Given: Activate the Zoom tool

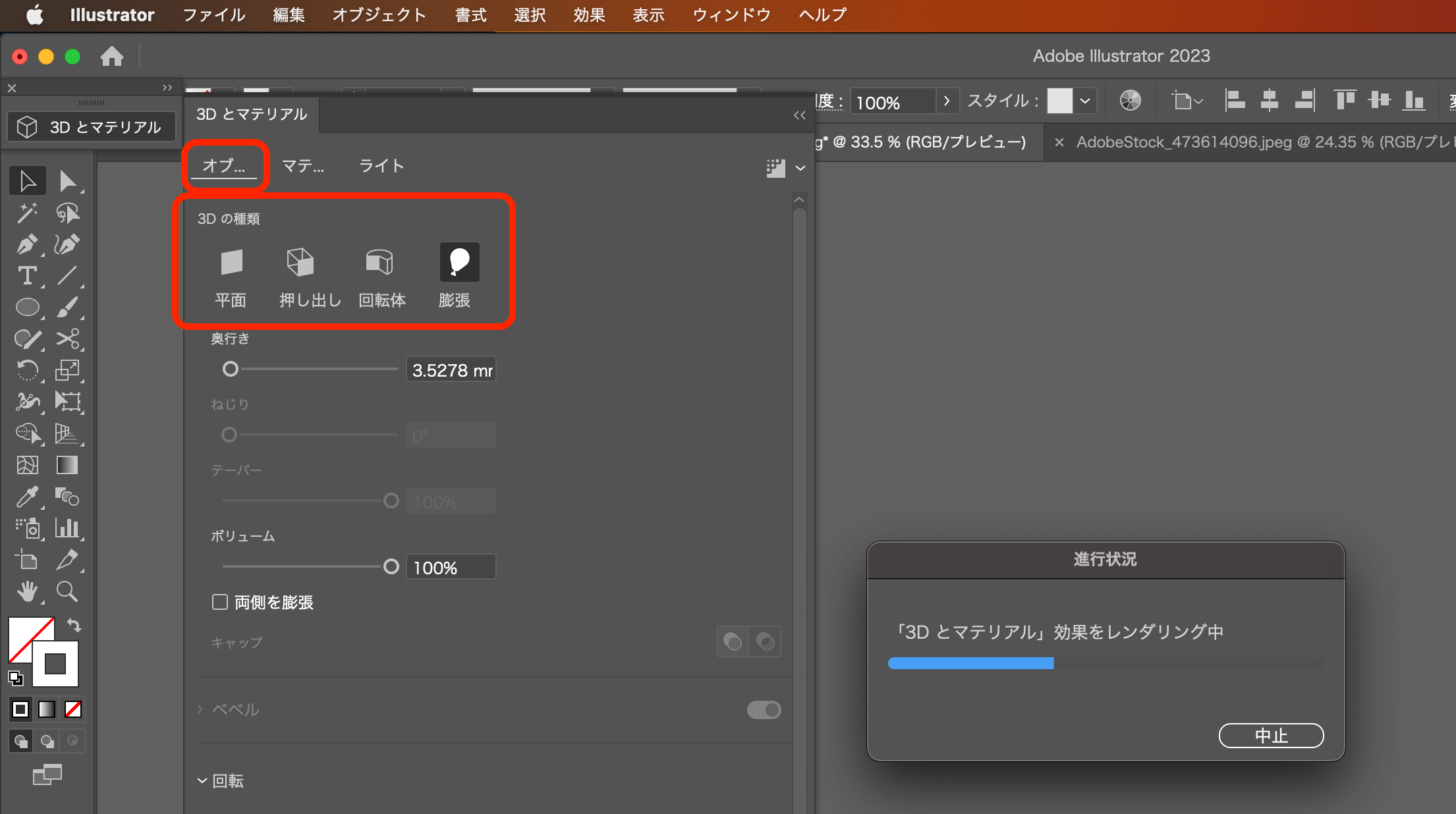Looking at the screenshot, I should click(67, 591).
